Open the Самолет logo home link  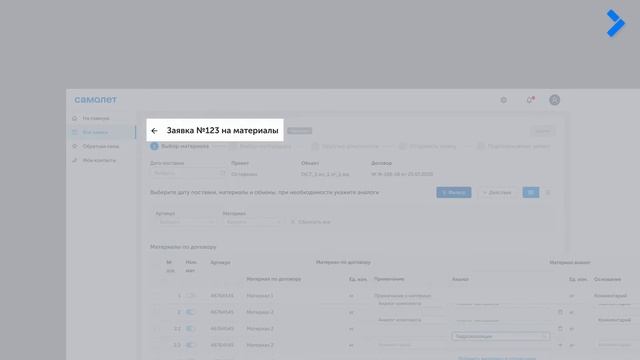tap(96, 100)
